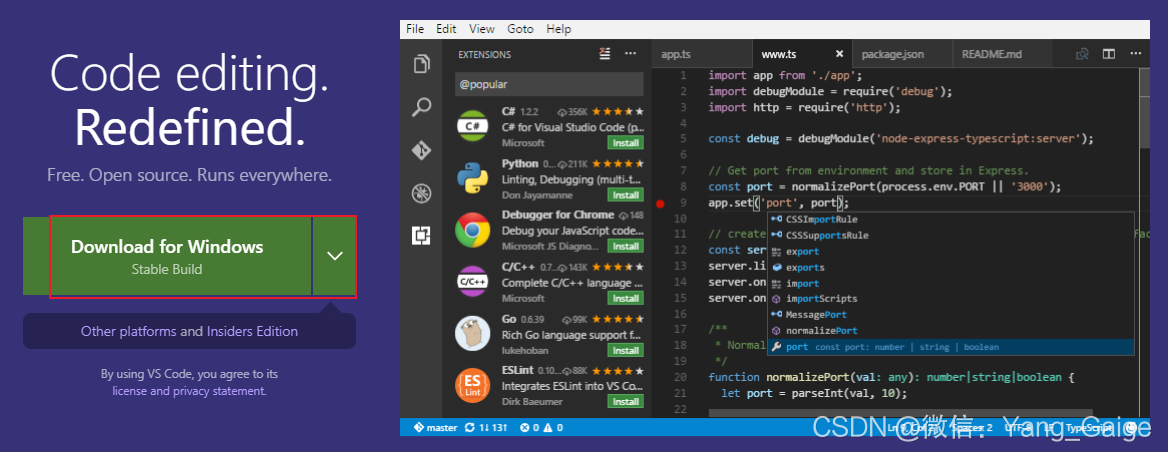Synchronize changes 1↓ 13↑ in status bar

point(486,427)
